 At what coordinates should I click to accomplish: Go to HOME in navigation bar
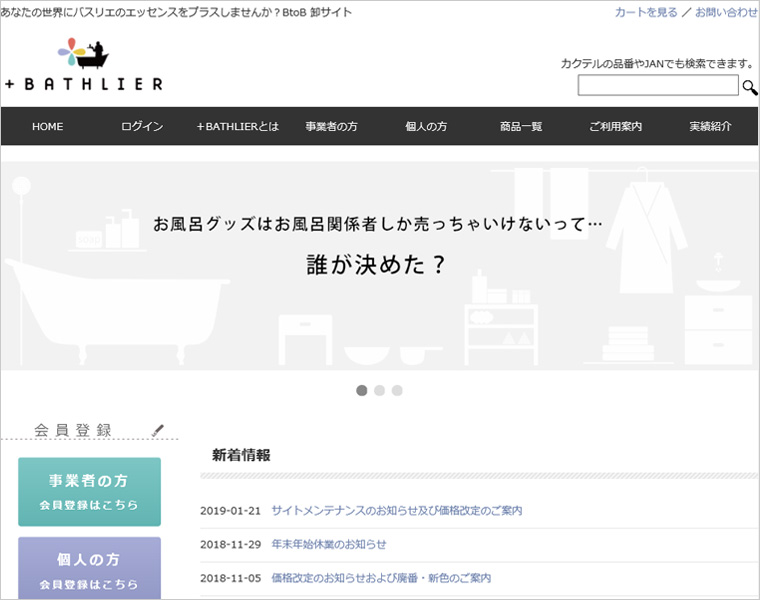coord(48,126)
